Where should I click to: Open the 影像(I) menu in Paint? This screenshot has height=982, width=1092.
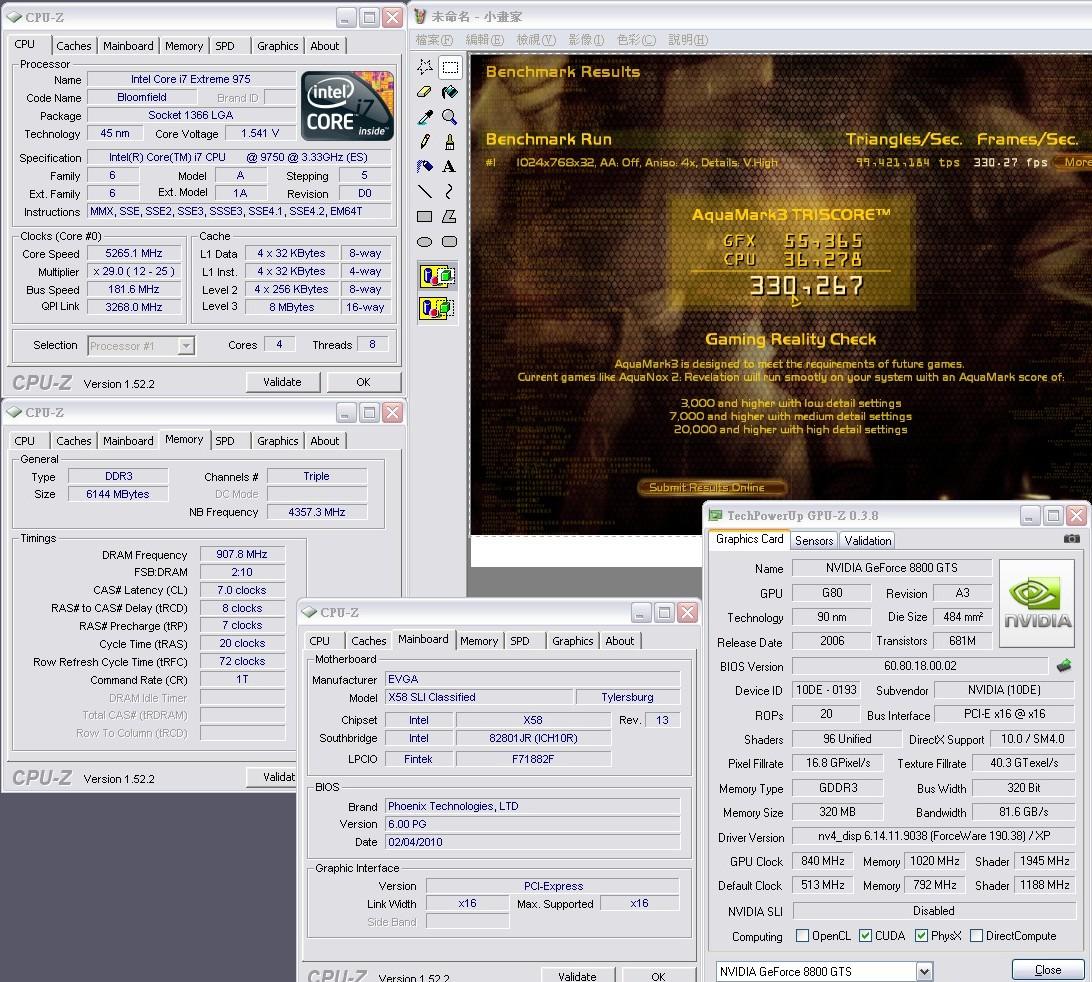(x=586, y=40)
